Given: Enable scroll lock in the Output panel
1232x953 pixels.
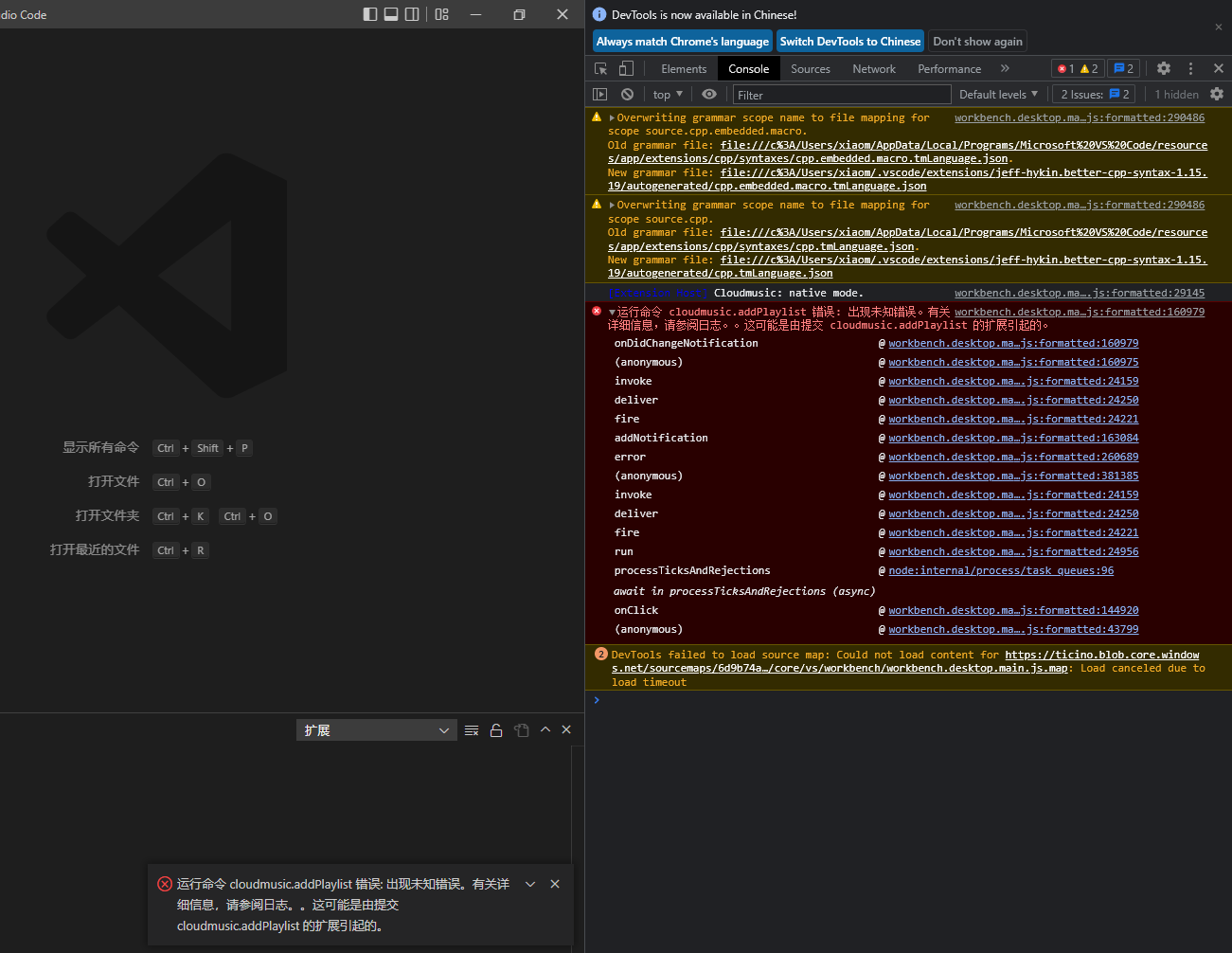Looking at the screenshot, I should (496, 729).
